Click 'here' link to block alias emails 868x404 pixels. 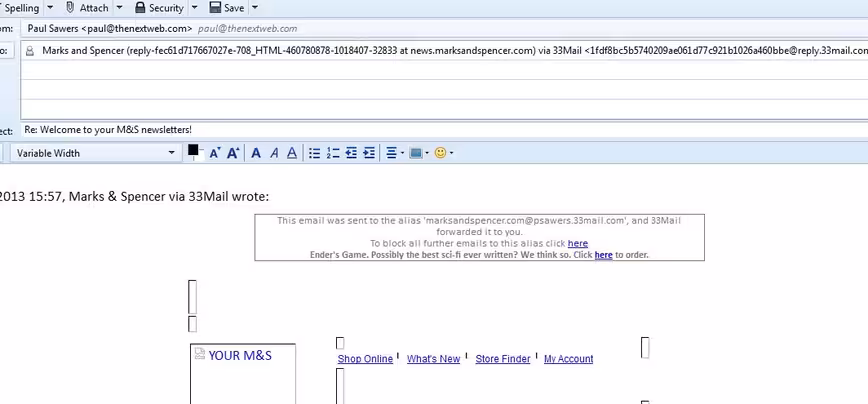click(577, 244)
